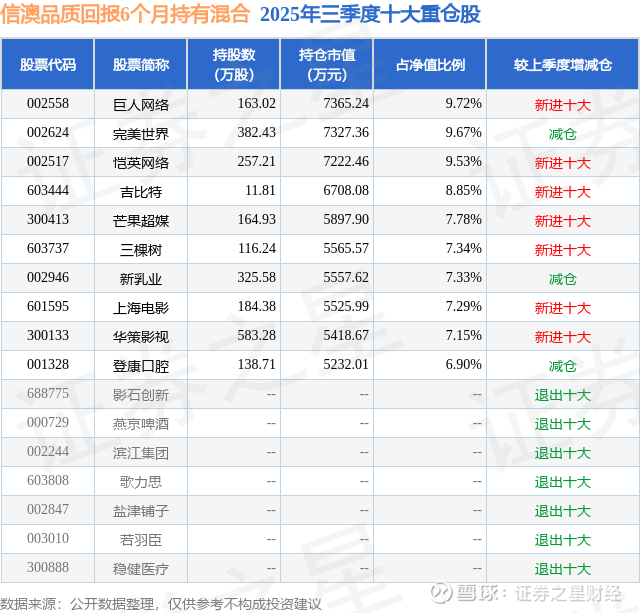Viewport: 640px width, 613px height.
Task: Click 退出十大 status in 影石创新 row
Action: point(563,395)
